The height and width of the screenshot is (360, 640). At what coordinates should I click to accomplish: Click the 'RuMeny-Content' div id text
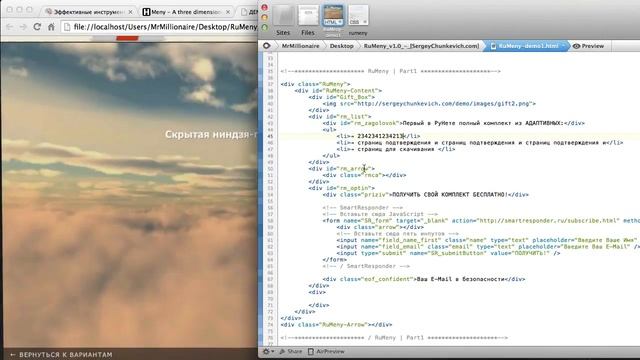click(x=351, y=91)
